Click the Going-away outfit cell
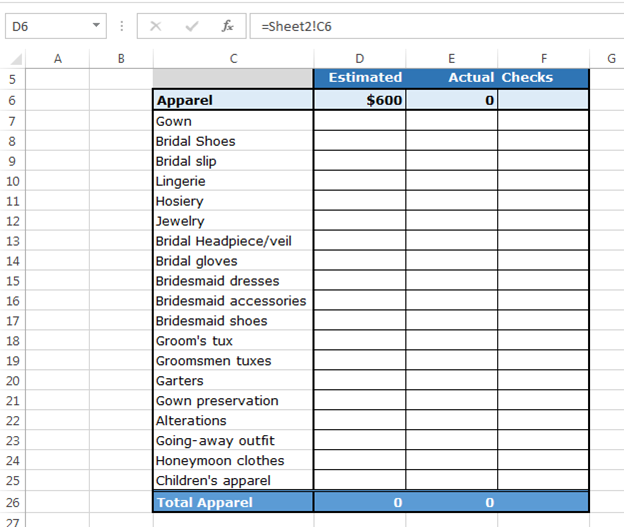Viewport: 624px width, 527px height. pos(233,441)
